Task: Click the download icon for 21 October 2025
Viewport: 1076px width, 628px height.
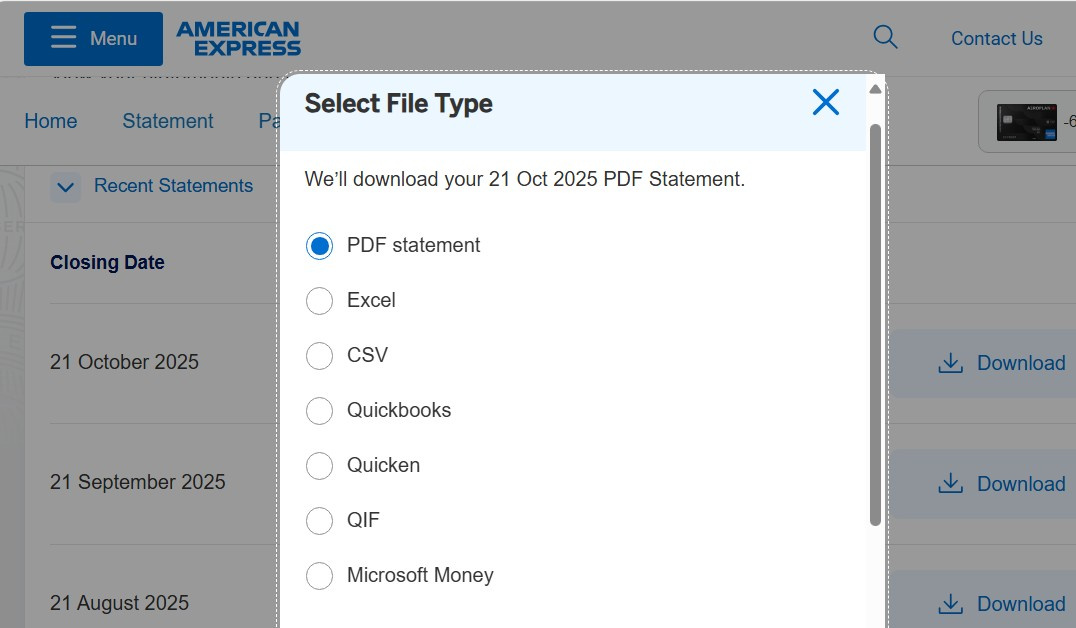Action: pyautogui.click(x=950, y=363)
